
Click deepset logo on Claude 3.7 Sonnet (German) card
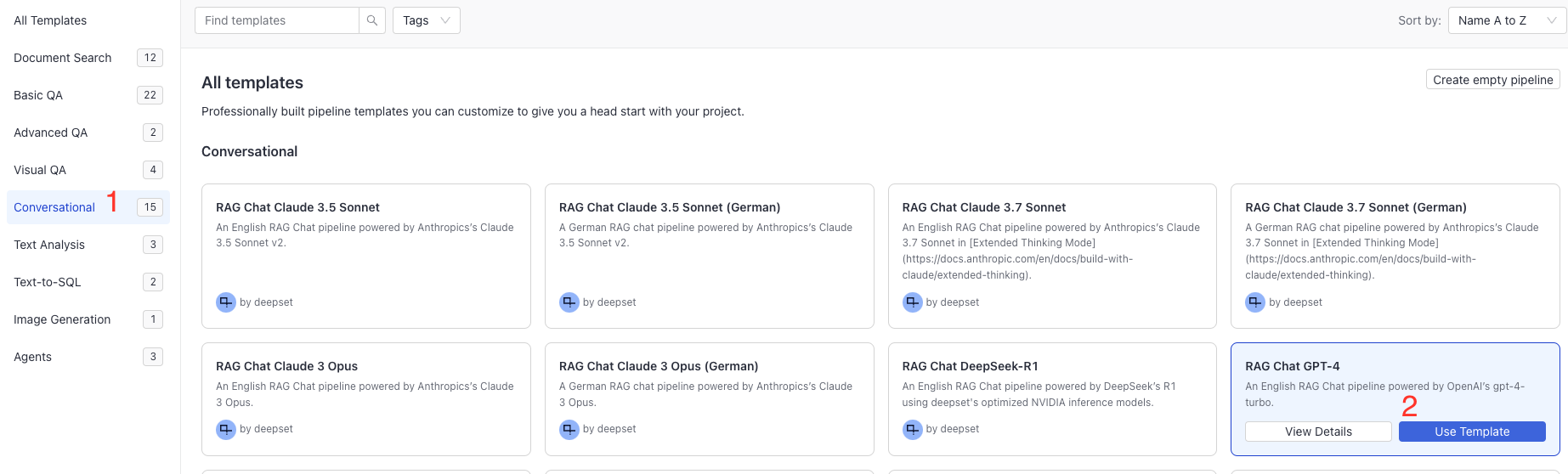pos(1255,302)
